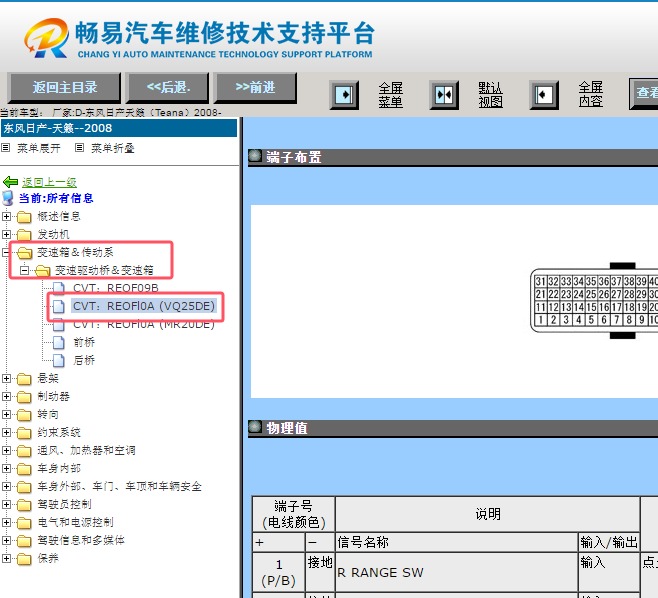Go forward with the >>前进 button

click(255, 88)
